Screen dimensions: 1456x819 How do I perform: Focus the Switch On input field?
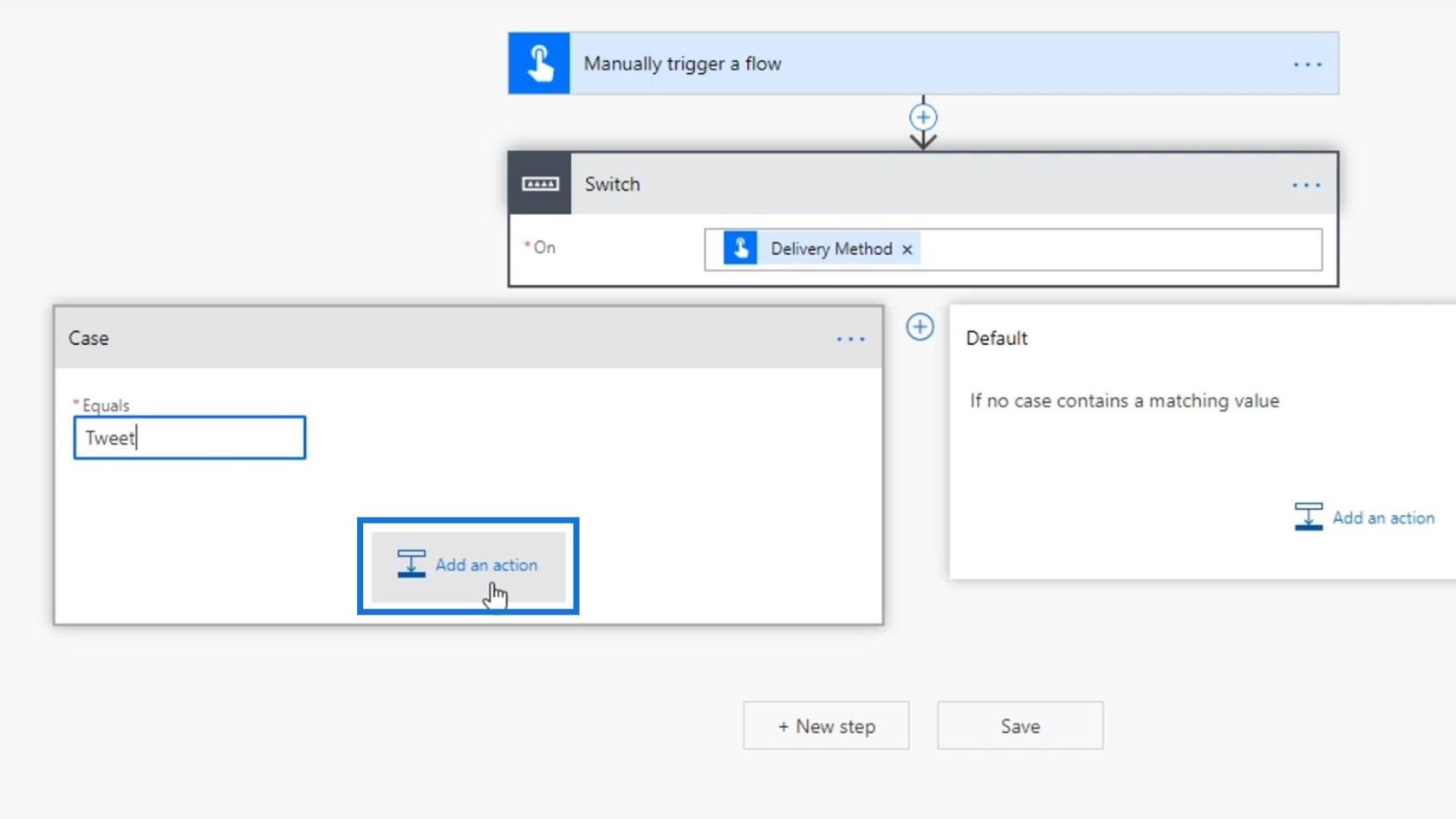pos(1013,250)
